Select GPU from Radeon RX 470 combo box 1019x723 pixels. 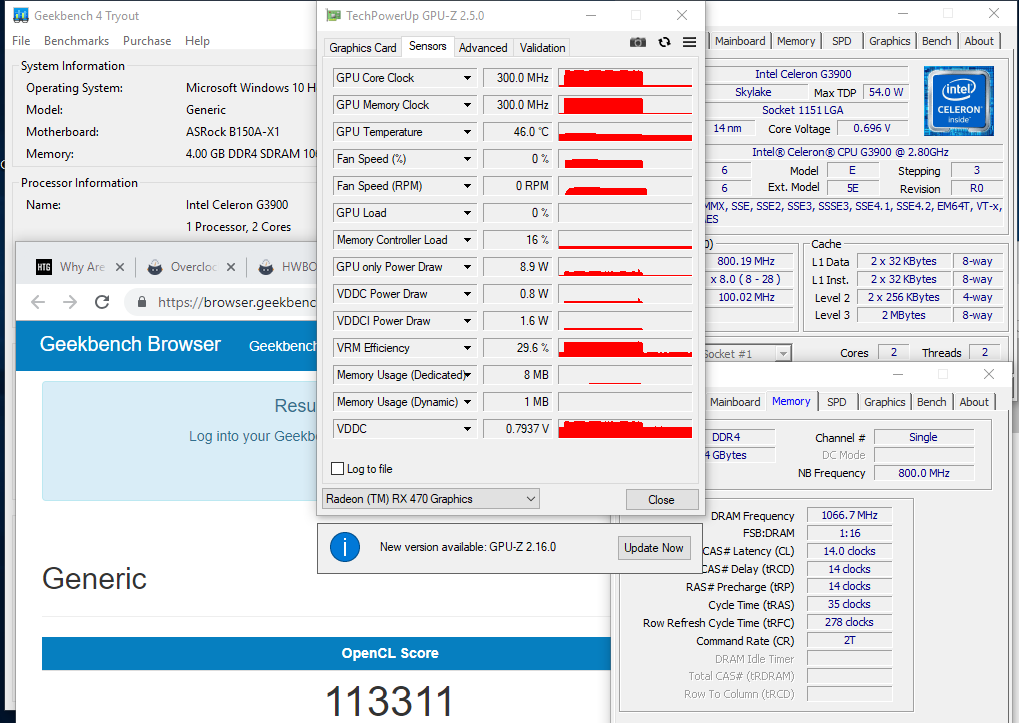coord(431,499)
